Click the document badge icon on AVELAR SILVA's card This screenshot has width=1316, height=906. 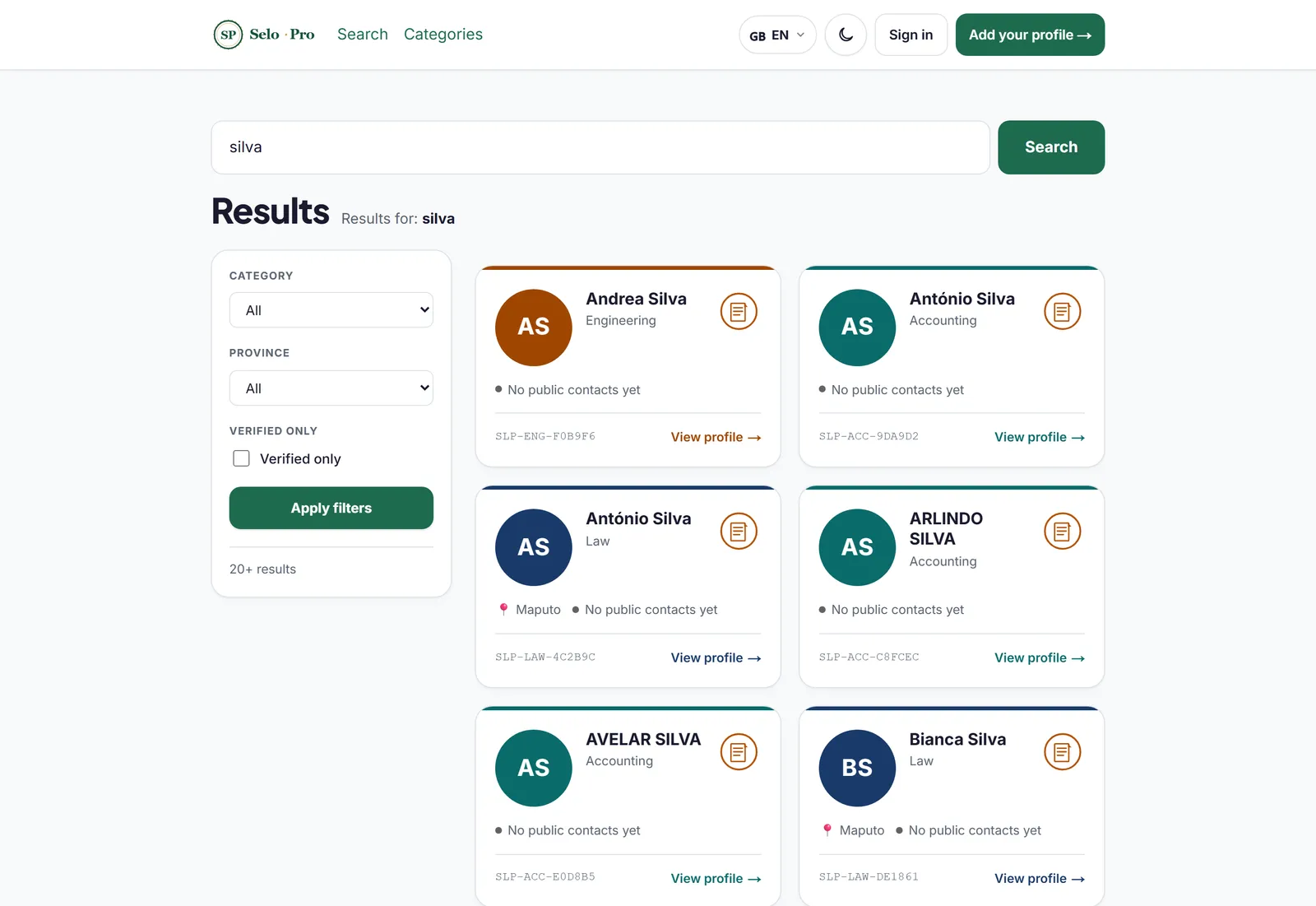[x=739, y=752]
